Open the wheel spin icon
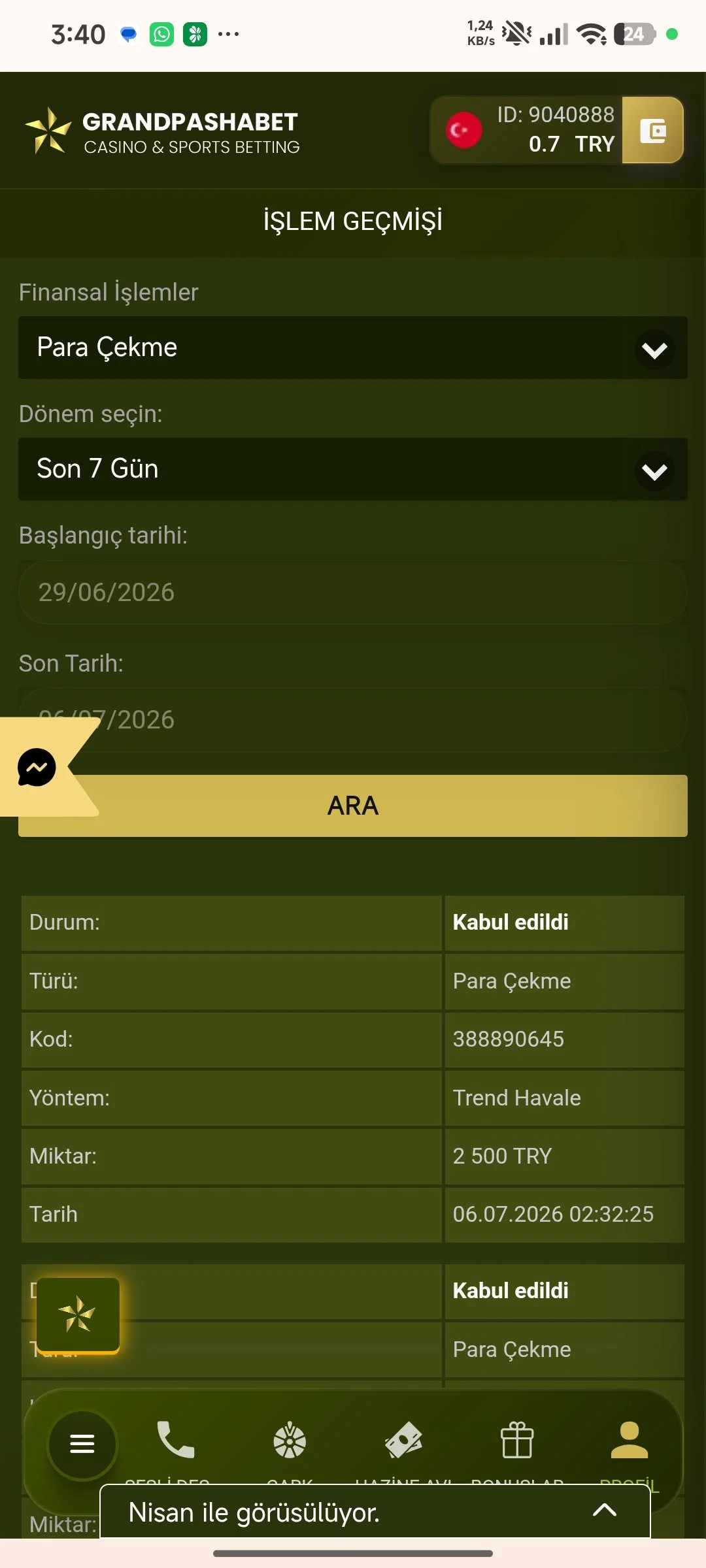 (x=290, y=1441)
